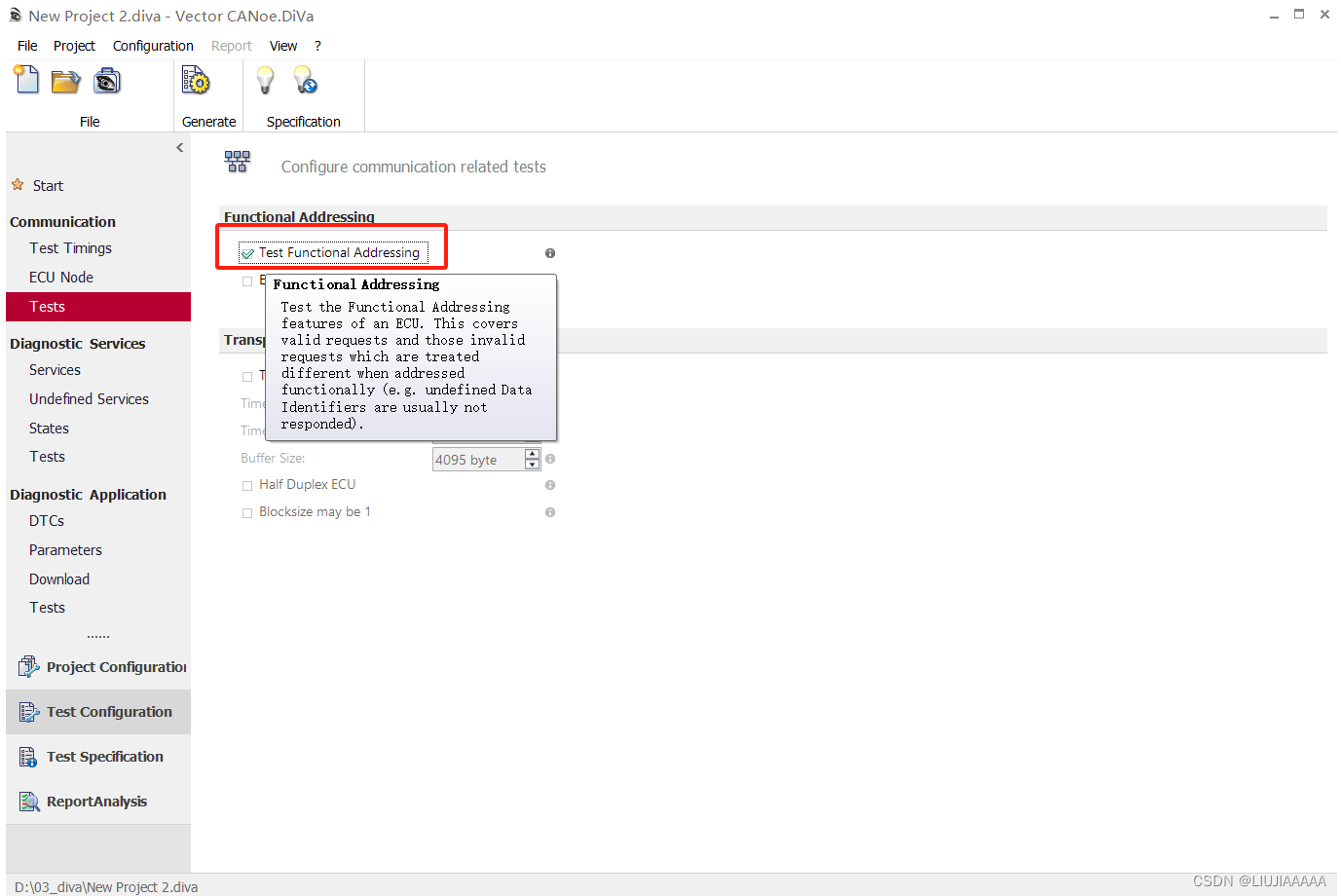The height and width of the screenshot is (896, 1341).
Task: Open the Report menu
Action: point(232,46)
